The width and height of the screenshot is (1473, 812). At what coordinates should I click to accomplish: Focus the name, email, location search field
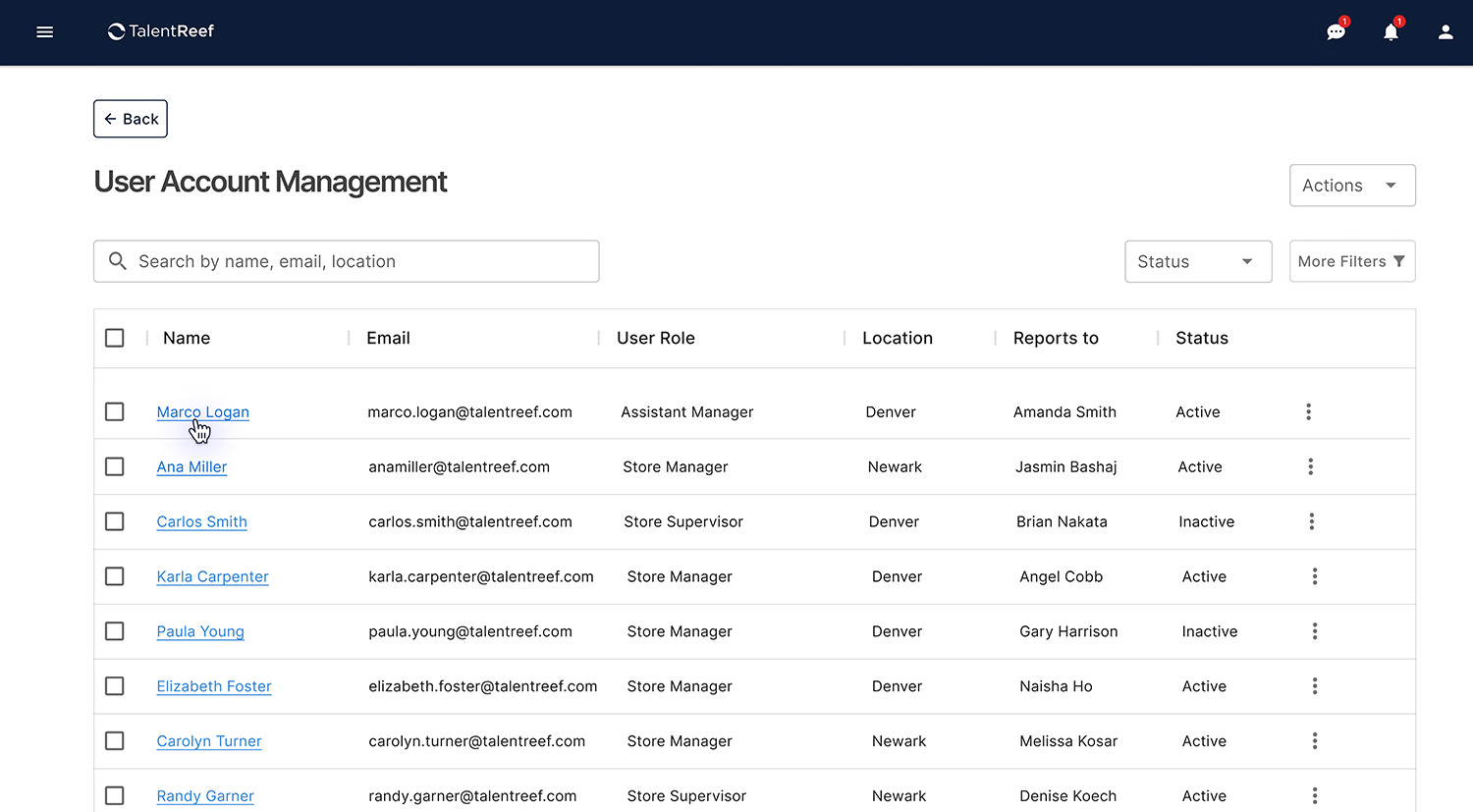coord(347,261)
